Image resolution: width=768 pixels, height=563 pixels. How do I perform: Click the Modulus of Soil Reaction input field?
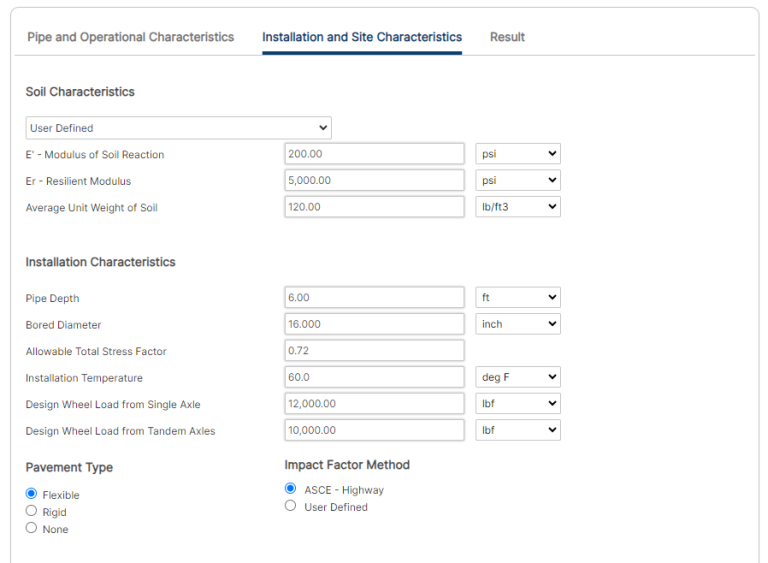374,154
